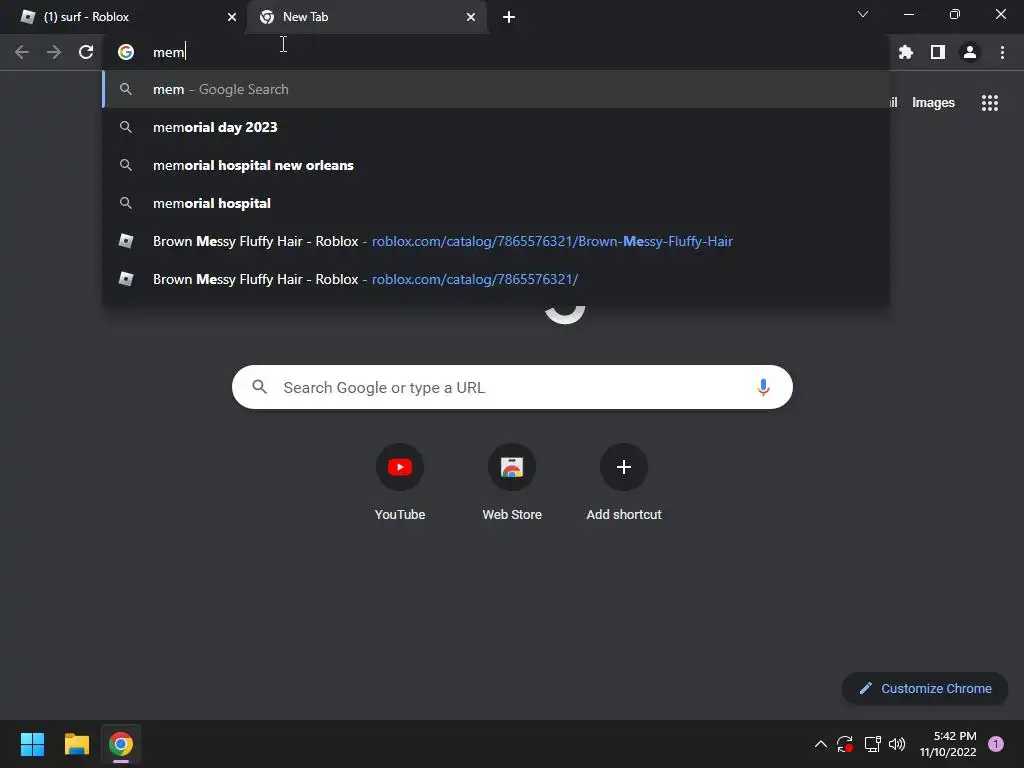1024x768 pixels.
Task: Pick the memorial hospital suggestion
Action: [496, 203]
